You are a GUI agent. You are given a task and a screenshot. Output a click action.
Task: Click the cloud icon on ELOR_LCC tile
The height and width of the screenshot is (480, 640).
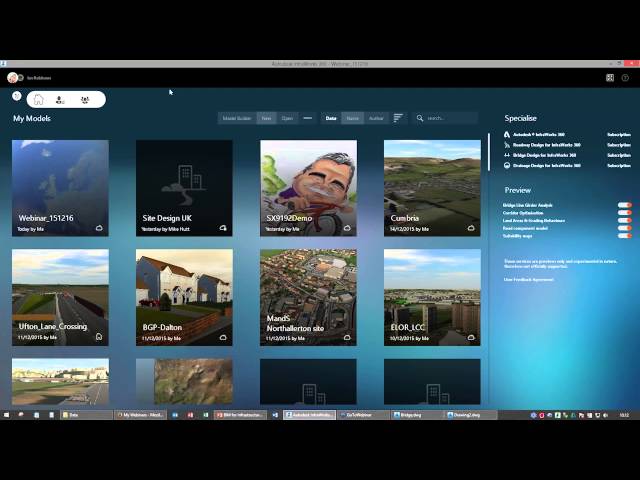pos(471,337)
